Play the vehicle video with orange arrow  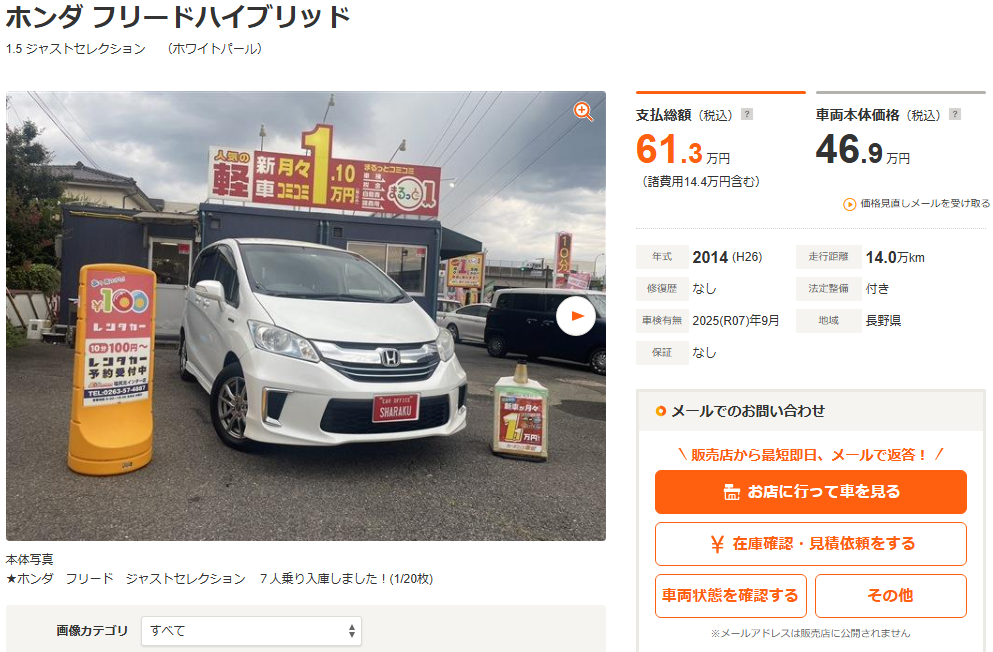tap(576, 315)
